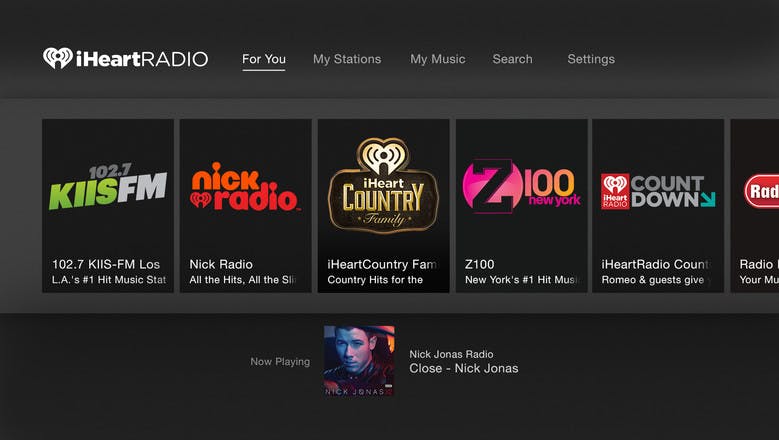The width and height of the screenshot is (779, 440).
Task: Open the Settings tab
Action: pos(591,59)
